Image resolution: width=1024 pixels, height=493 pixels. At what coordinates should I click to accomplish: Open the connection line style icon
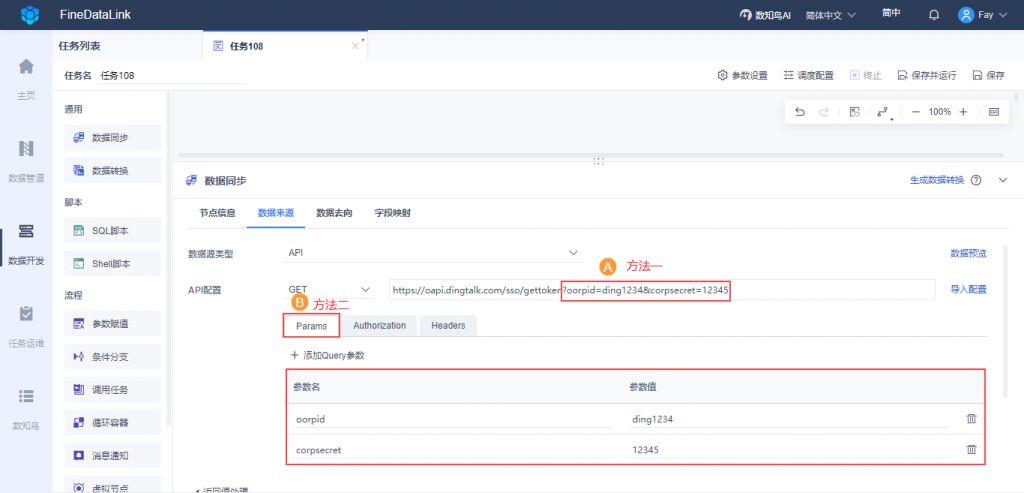click(x=884, y=112)
